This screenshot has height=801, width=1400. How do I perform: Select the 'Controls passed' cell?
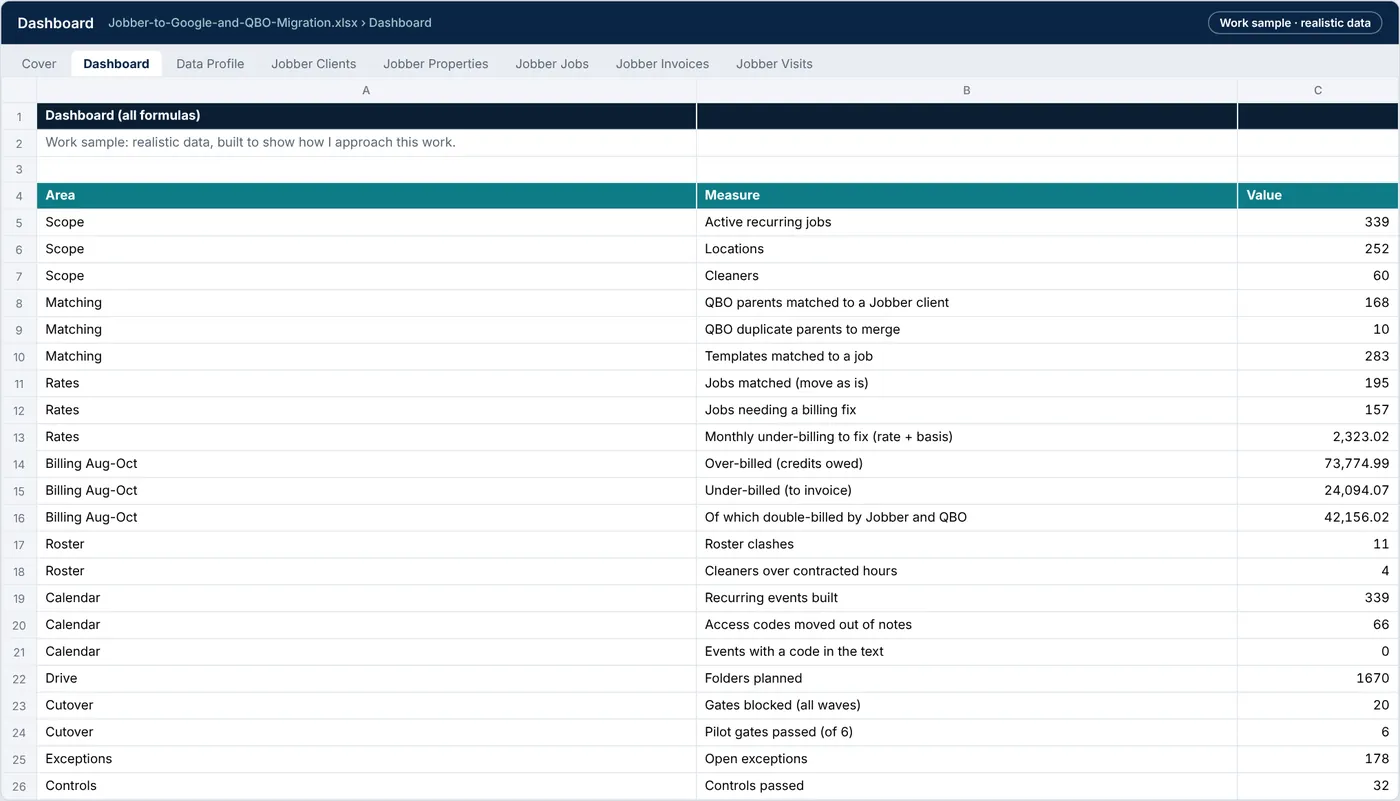tap(966, 786)
